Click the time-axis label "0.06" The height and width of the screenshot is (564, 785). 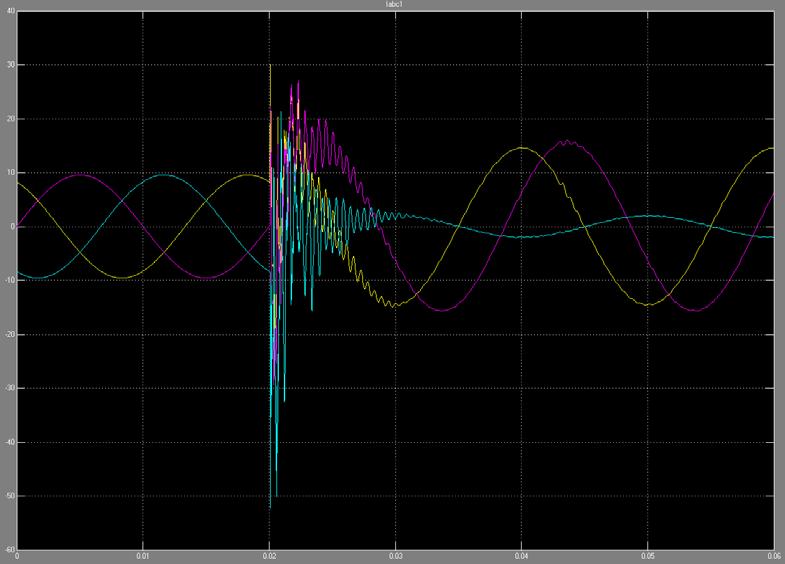click(x=774, y=556)
